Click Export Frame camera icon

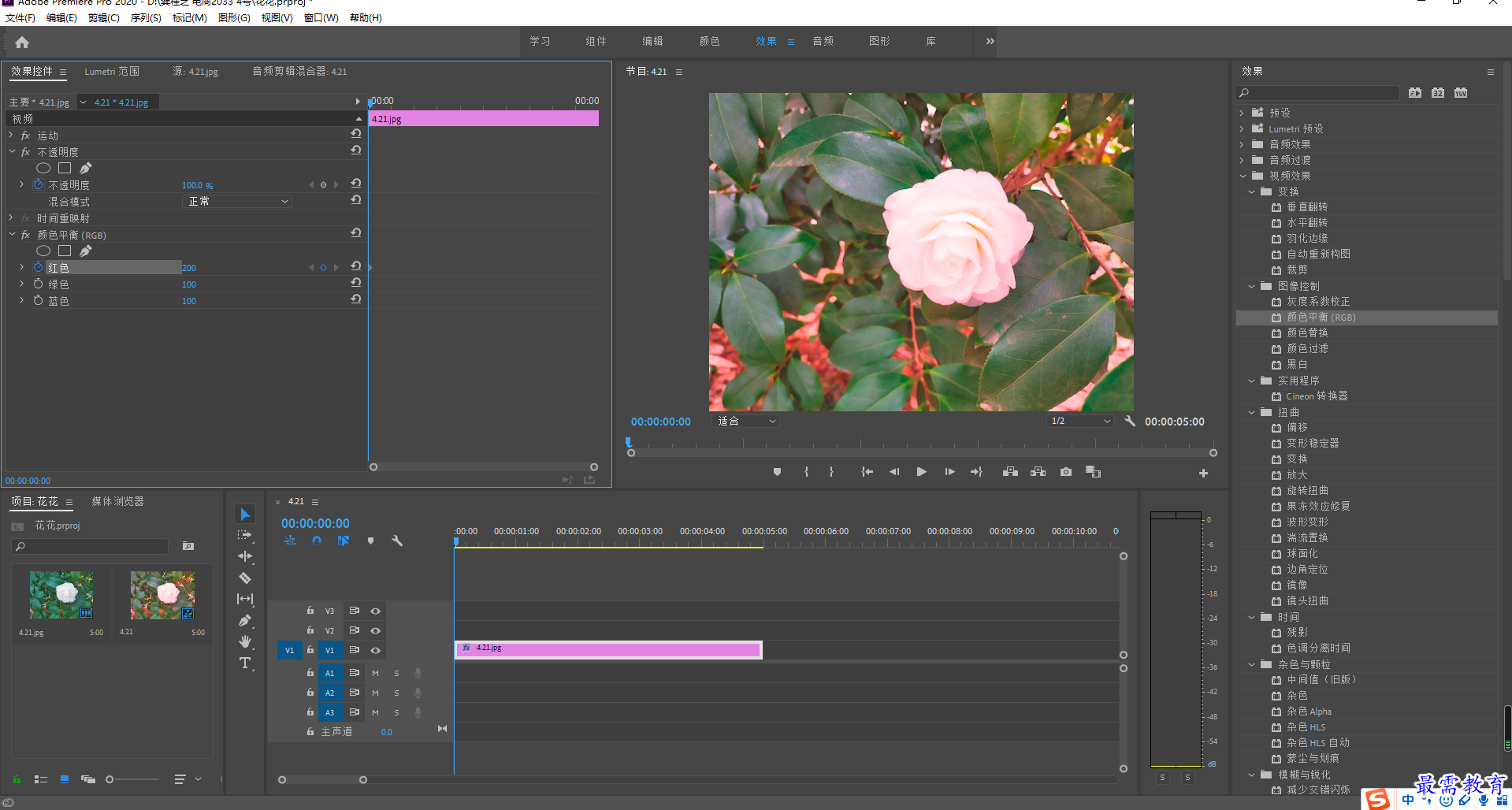tap(1066, 472)
